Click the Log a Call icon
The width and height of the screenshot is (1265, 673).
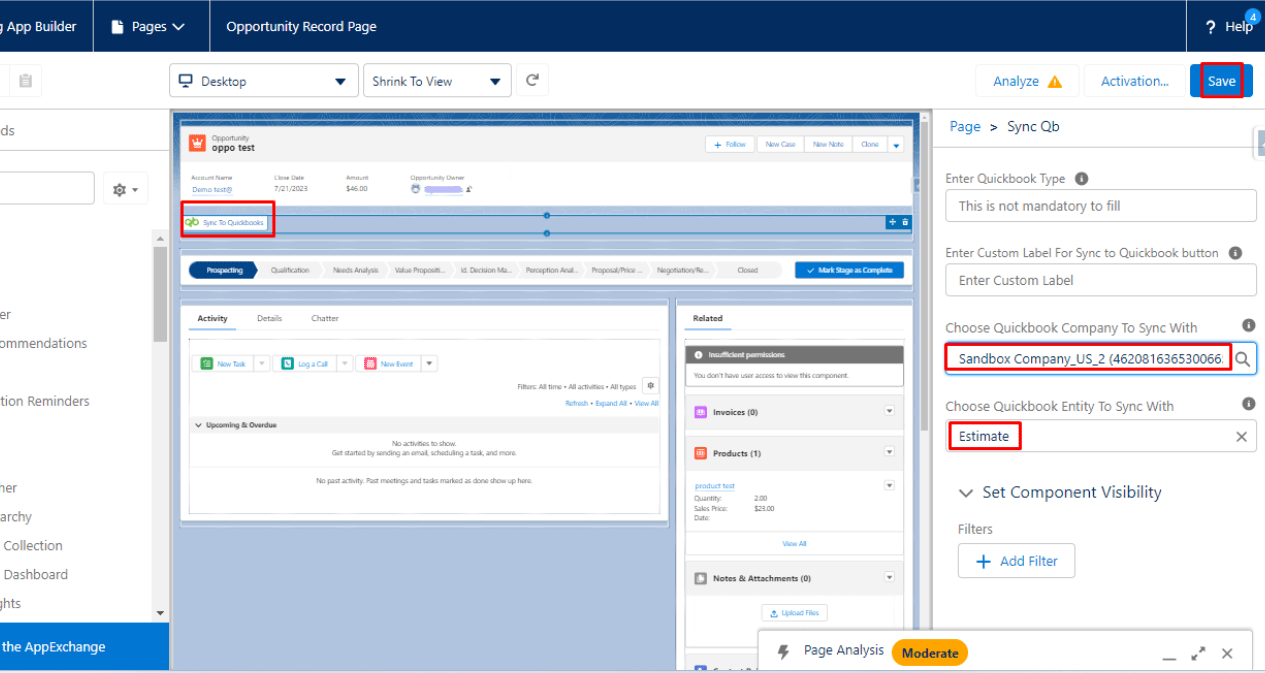pos(288,364)
